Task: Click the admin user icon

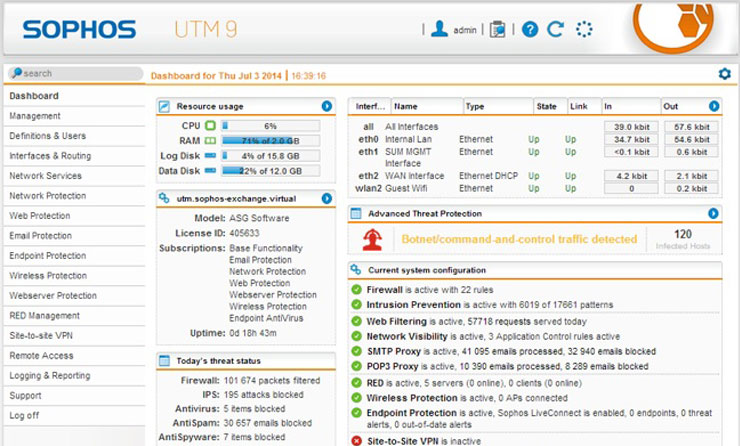Action: pyautogui.click(x=439, y=29)
